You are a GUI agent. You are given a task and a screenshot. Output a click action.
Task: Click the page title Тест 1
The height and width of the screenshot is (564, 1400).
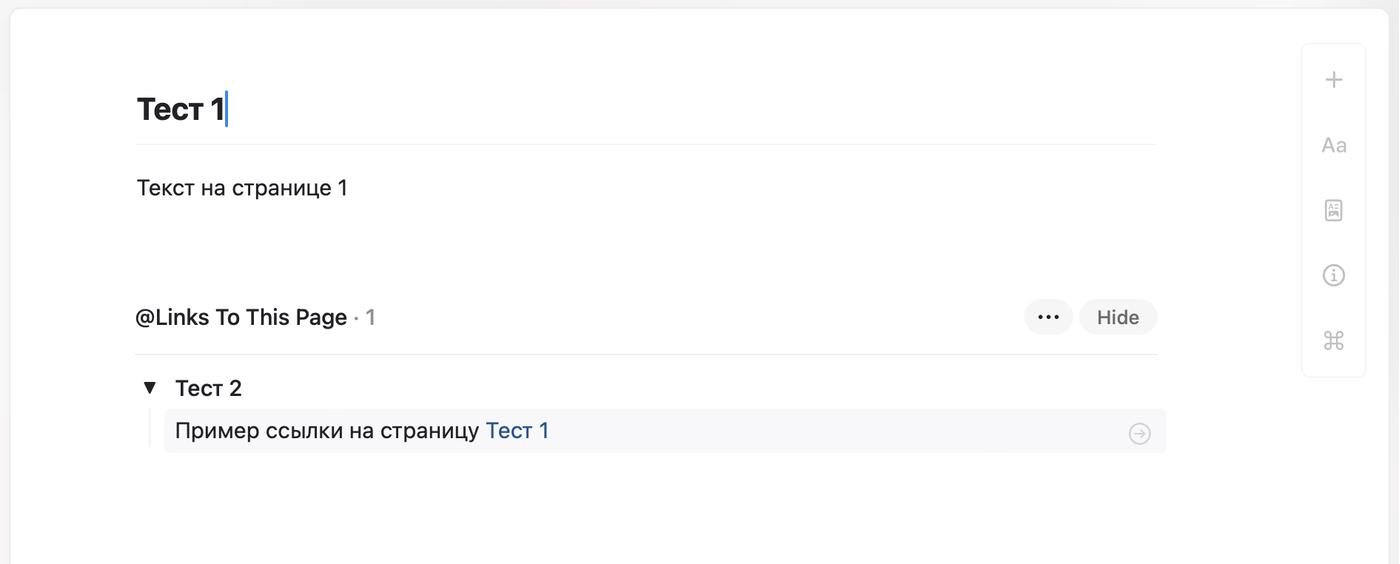point(180,109)
